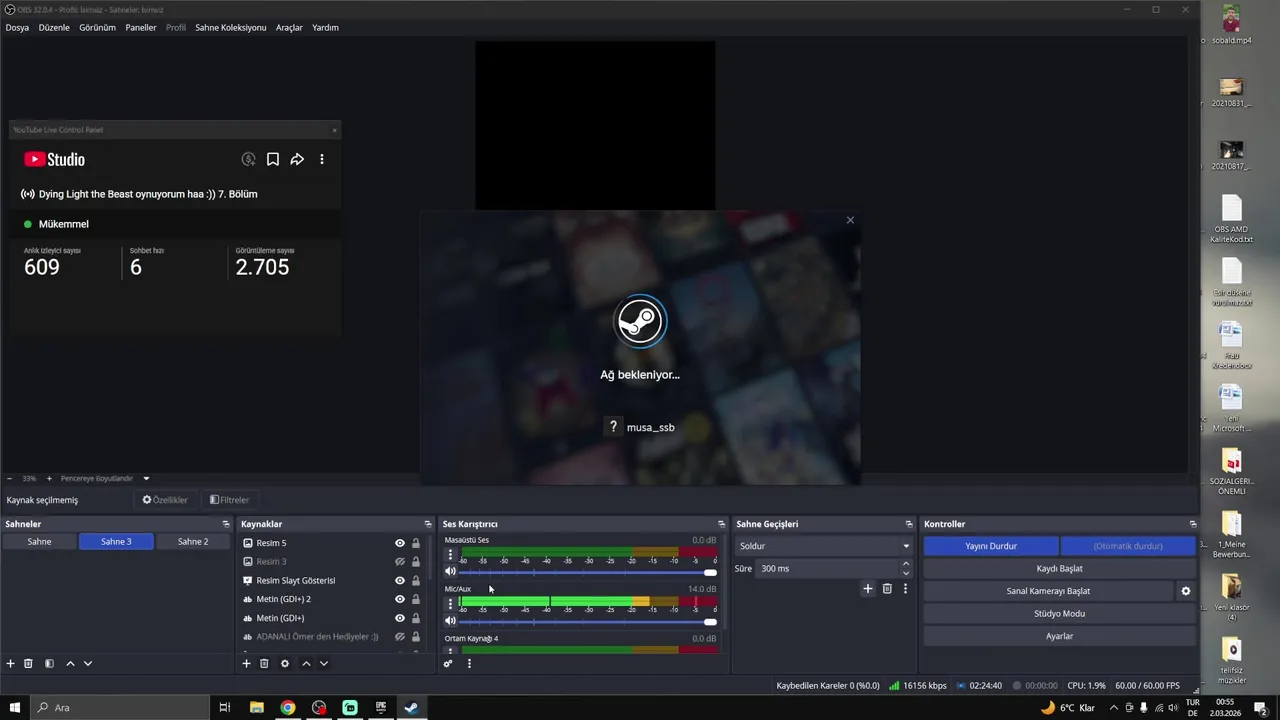This screenshot has height=720, width=1280.
Task: Pop out the Sahneler dock panel
Action: (x=226, y=524)
